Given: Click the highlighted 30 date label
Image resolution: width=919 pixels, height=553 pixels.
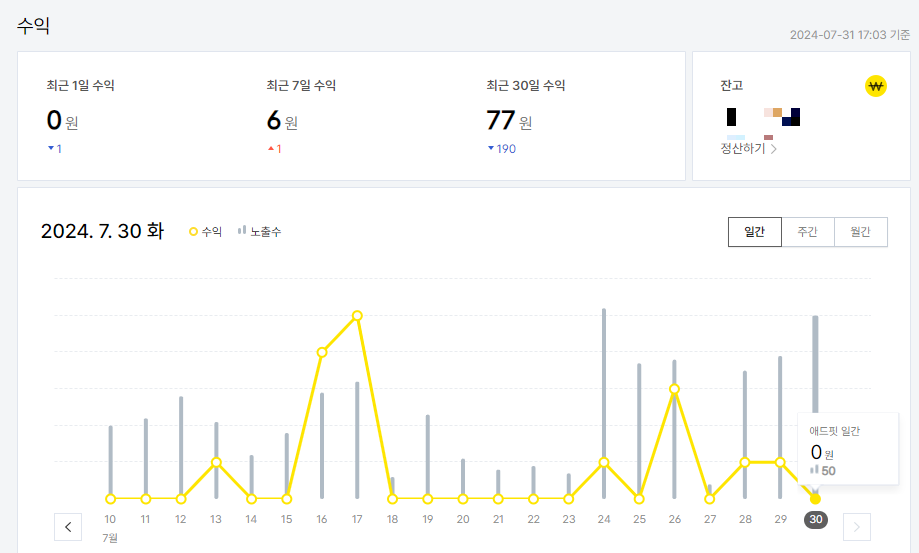Looking at the screenshot, I should [815, 519].
